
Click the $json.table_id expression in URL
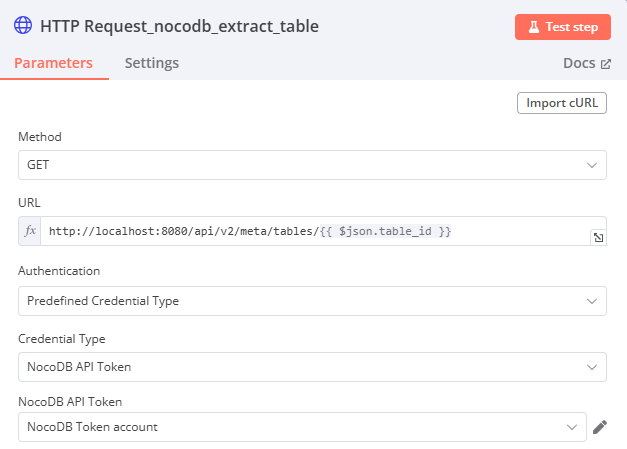click(x=387, y=231)
